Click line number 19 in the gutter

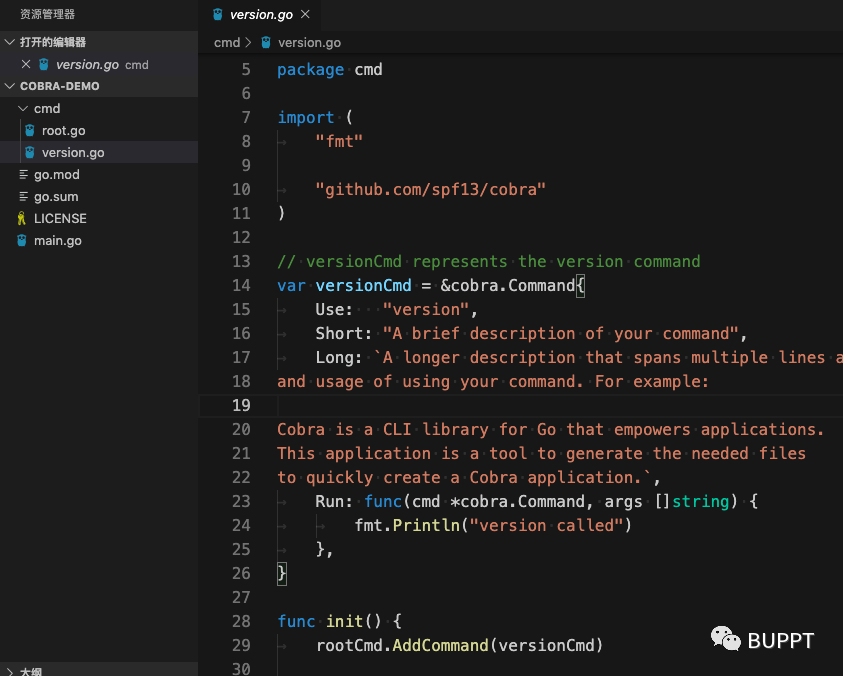point(241,405)
